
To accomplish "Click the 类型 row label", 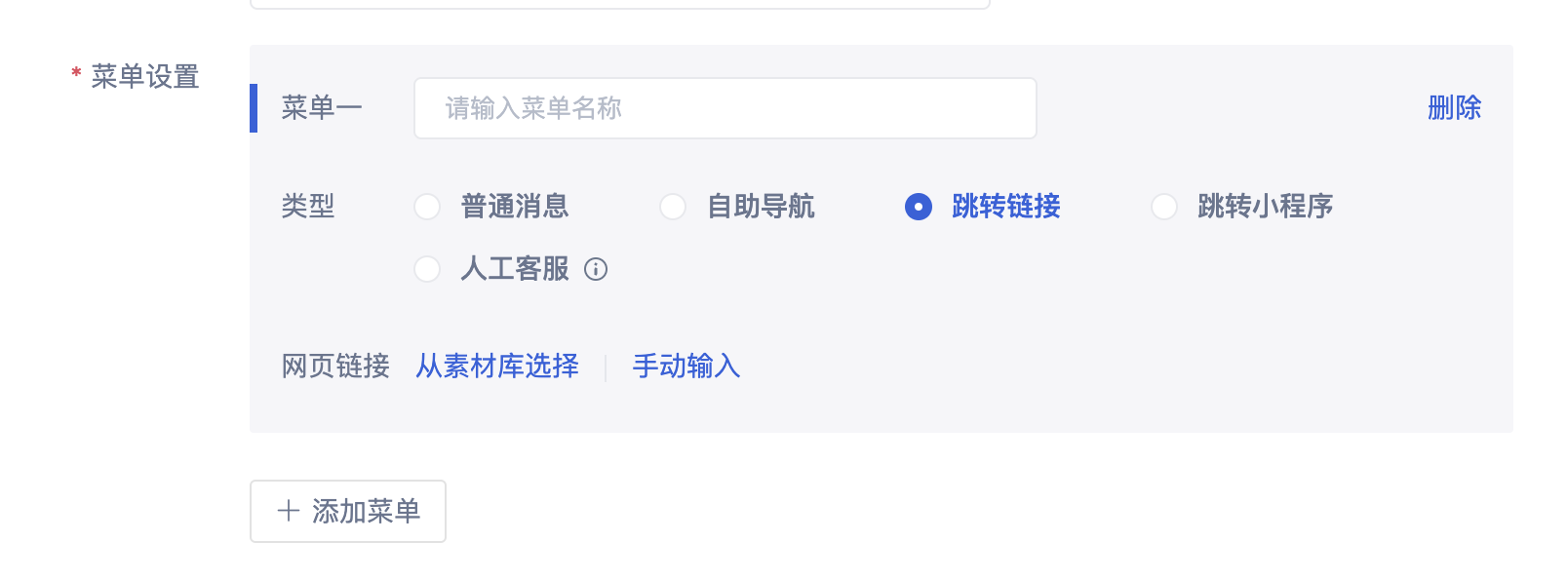I will click(x=308, y=207).
